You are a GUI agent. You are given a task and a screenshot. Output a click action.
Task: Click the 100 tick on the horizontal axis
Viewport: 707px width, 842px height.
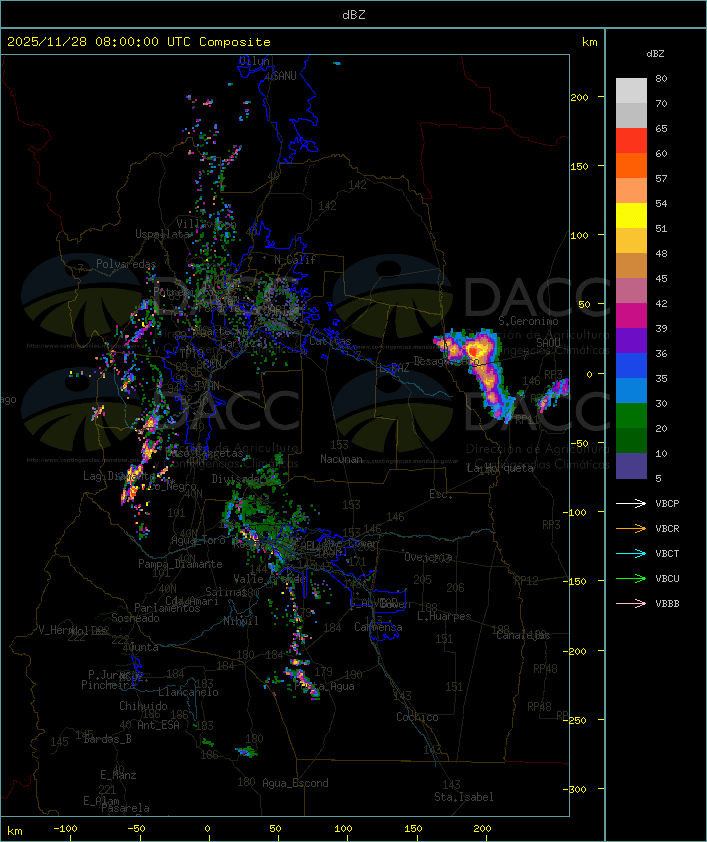coord(343,829)
